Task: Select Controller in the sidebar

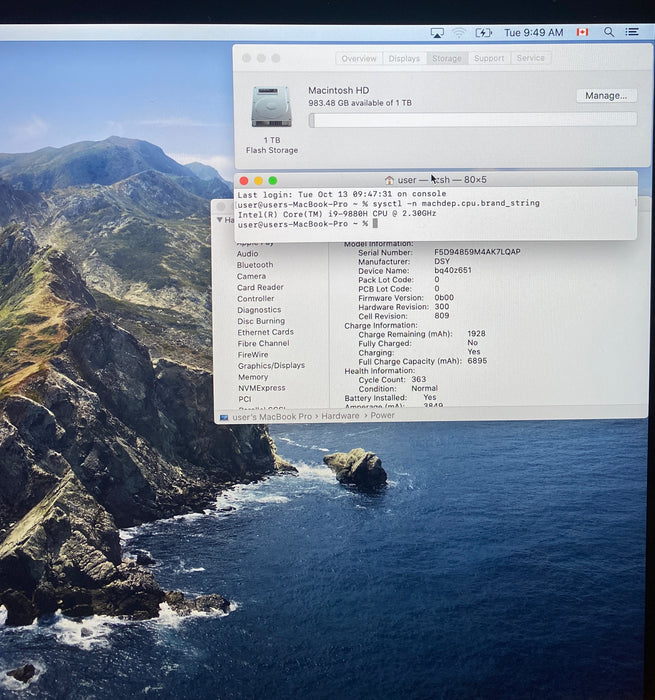Action: (x=255, y=299)
